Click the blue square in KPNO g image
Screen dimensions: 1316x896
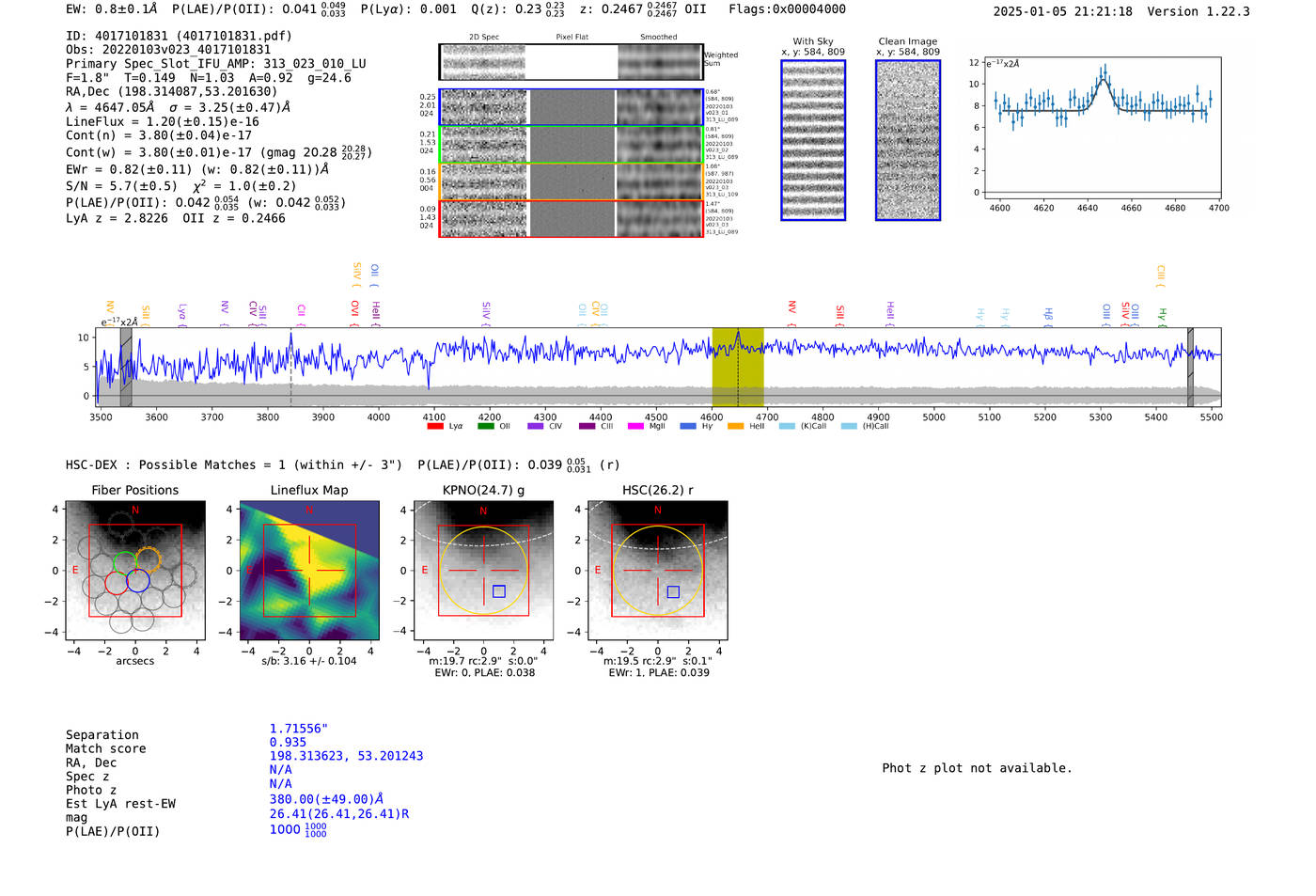click(499, 591)
